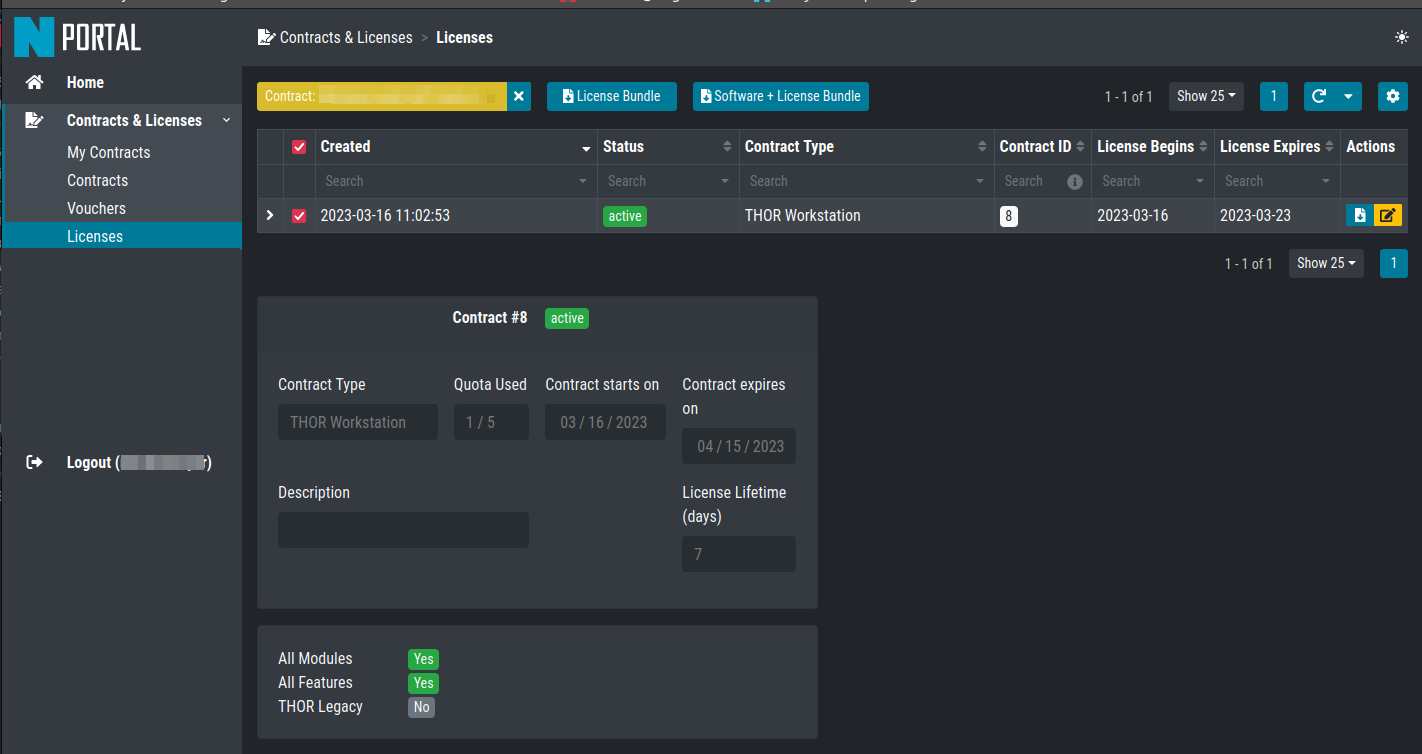
Task: Download license icon in Actions column
Action: [1360, 215]
